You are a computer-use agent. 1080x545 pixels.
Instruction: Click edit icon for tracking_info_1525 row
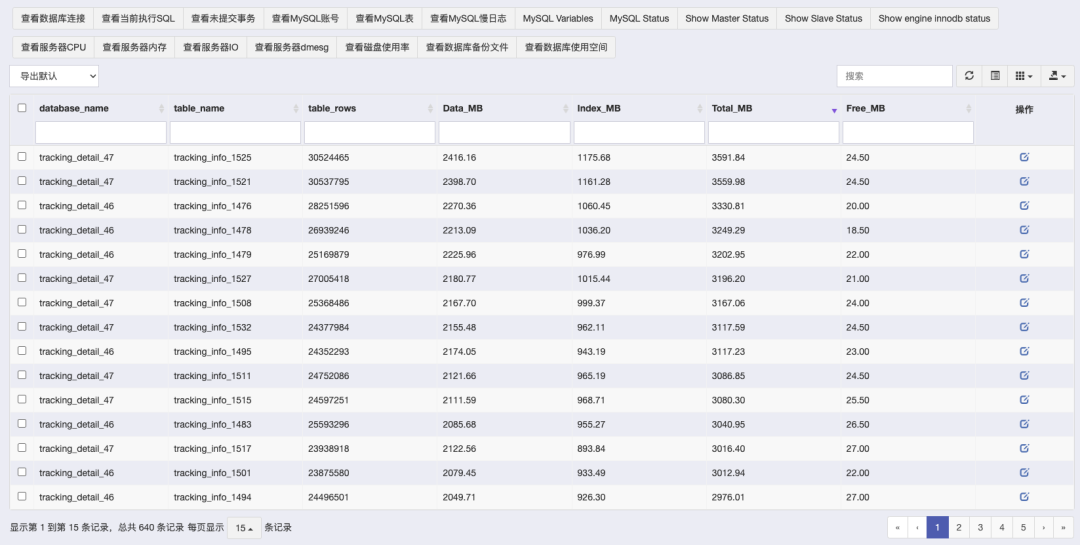1024,157
